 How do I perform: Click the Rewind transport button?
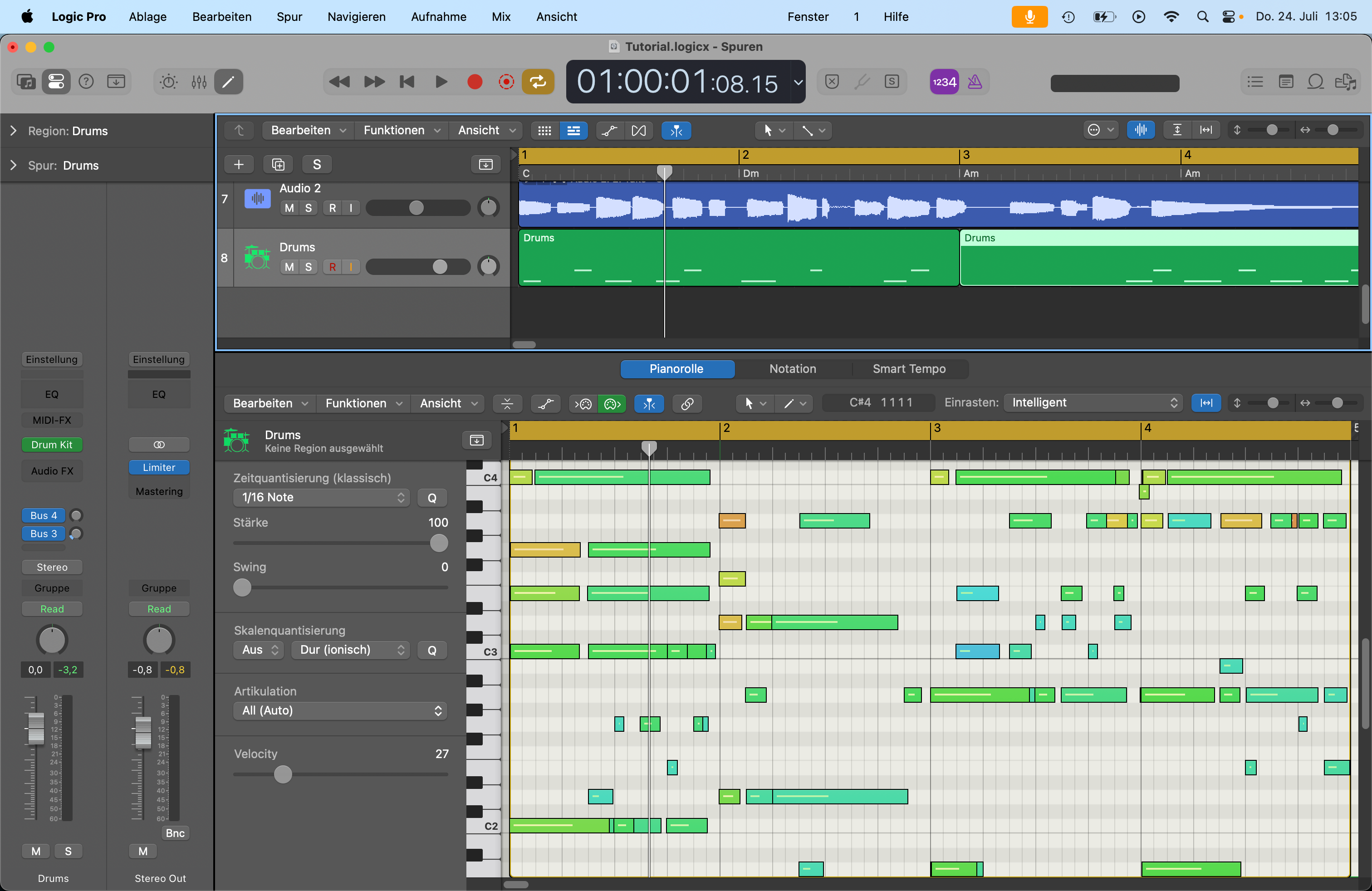(x=339, y=82)
